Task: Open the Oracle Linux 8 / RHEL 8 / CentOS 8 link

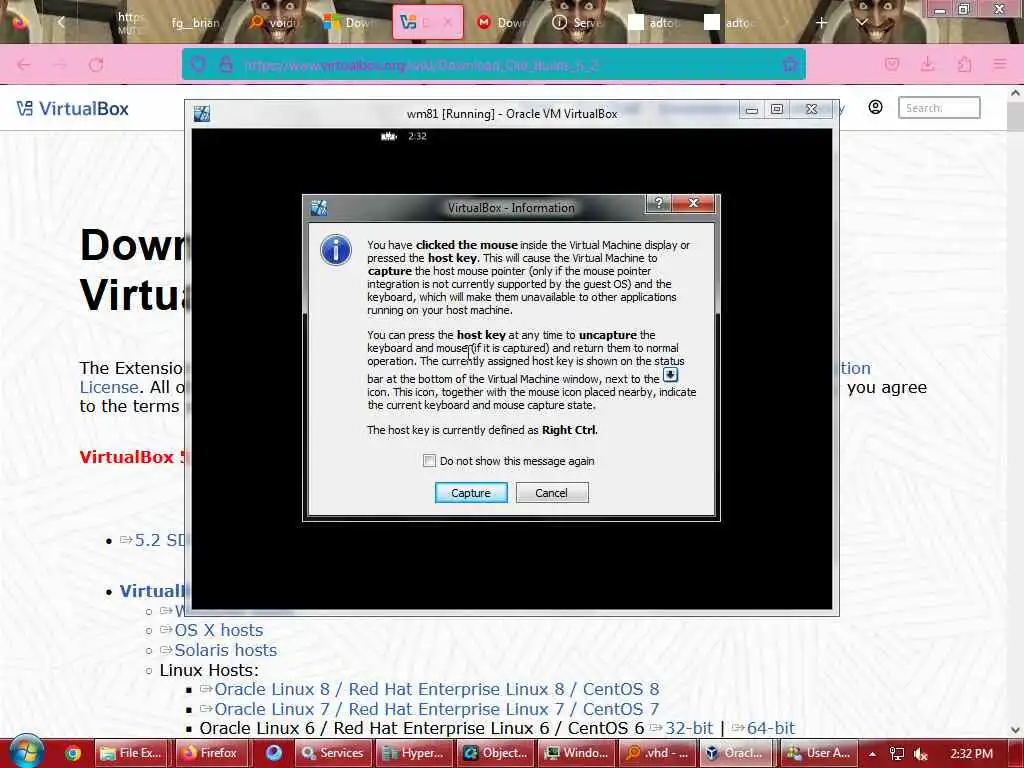Action: (436, 690)
